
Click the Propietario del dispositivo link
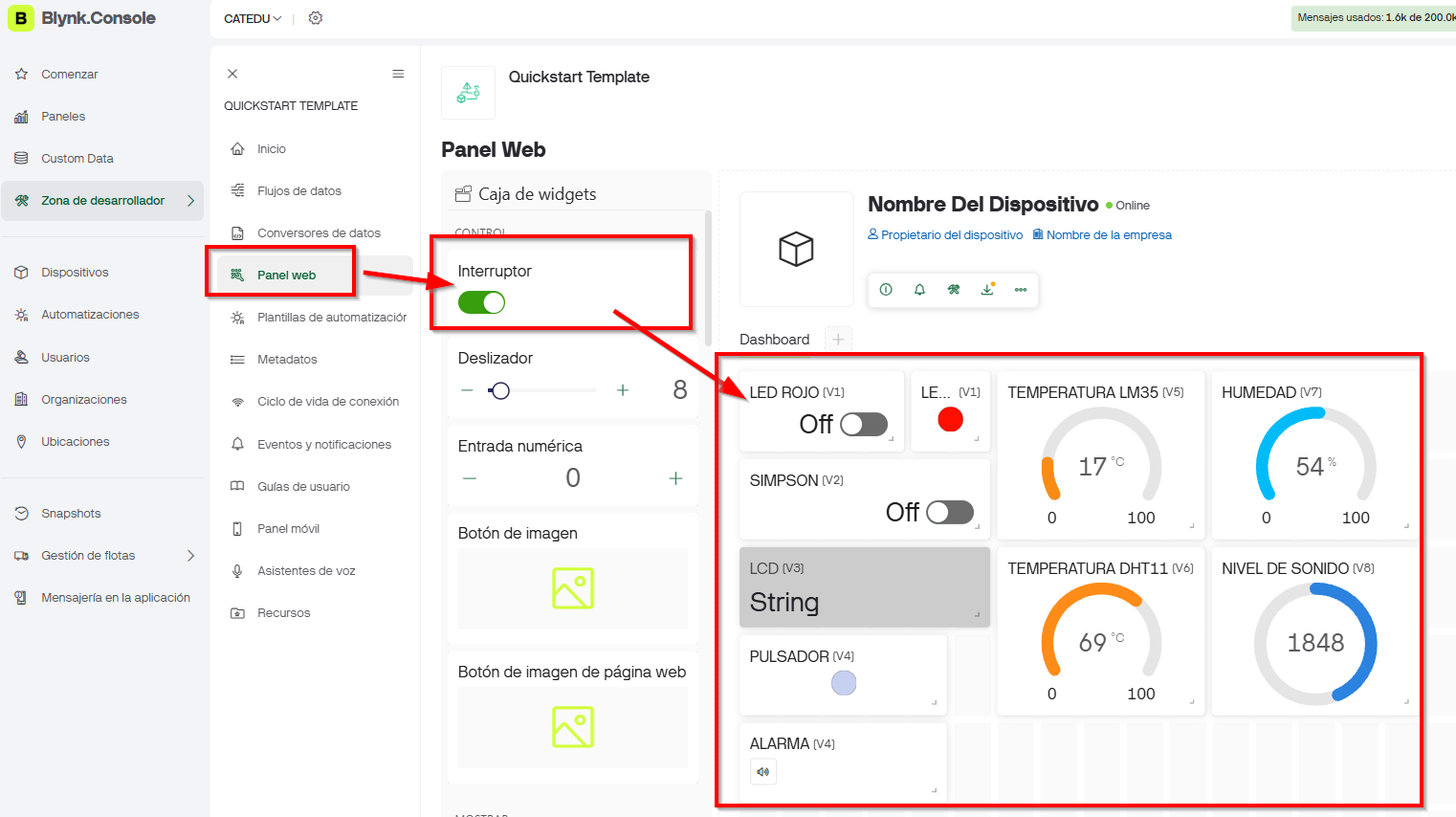[x=945, y=235]
